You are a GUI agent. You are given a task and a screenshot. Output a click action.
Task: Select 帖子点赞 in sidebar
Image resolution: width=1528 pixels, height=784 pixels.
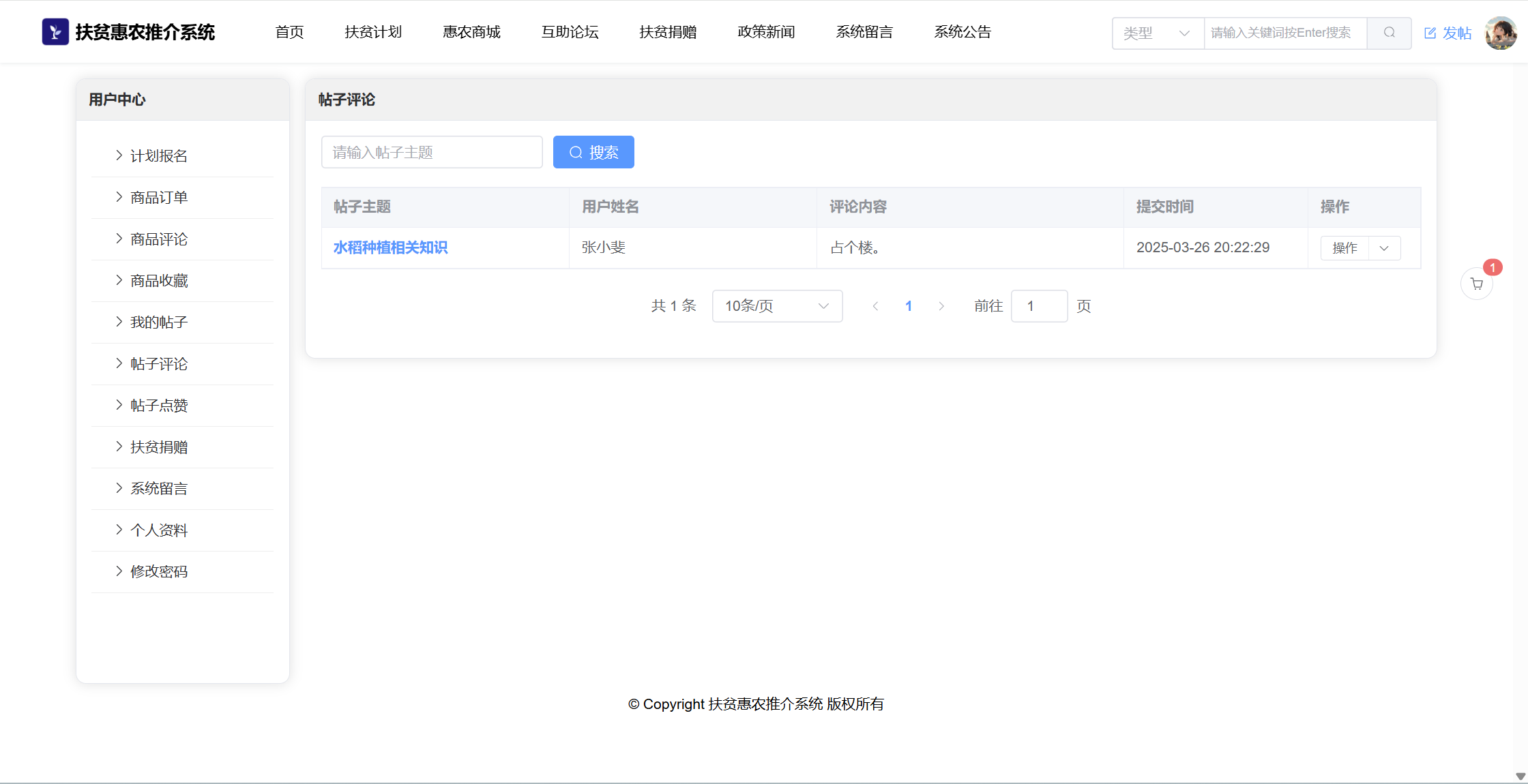159,406
